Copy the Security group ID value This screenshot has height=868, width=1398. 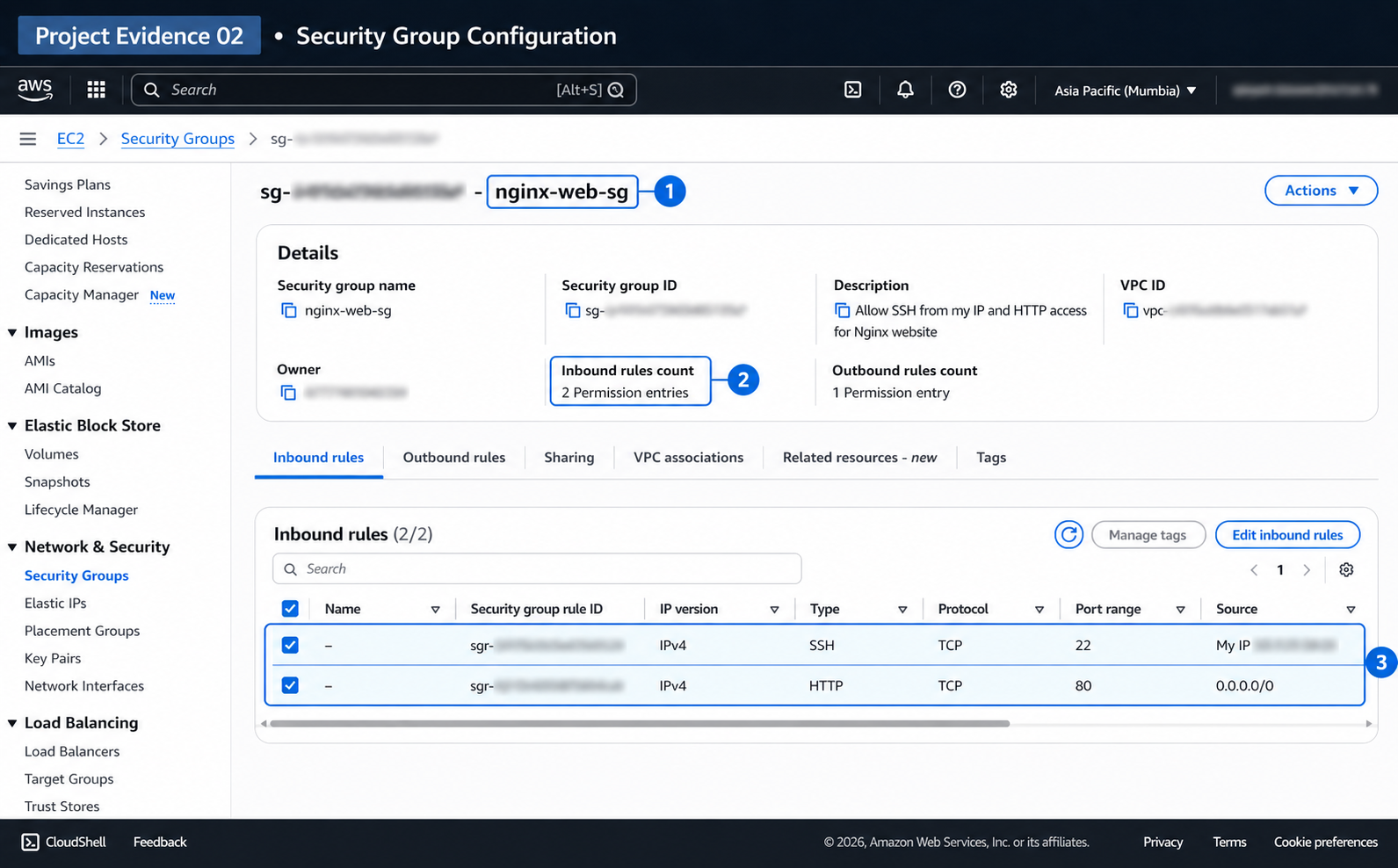(572, 310)
